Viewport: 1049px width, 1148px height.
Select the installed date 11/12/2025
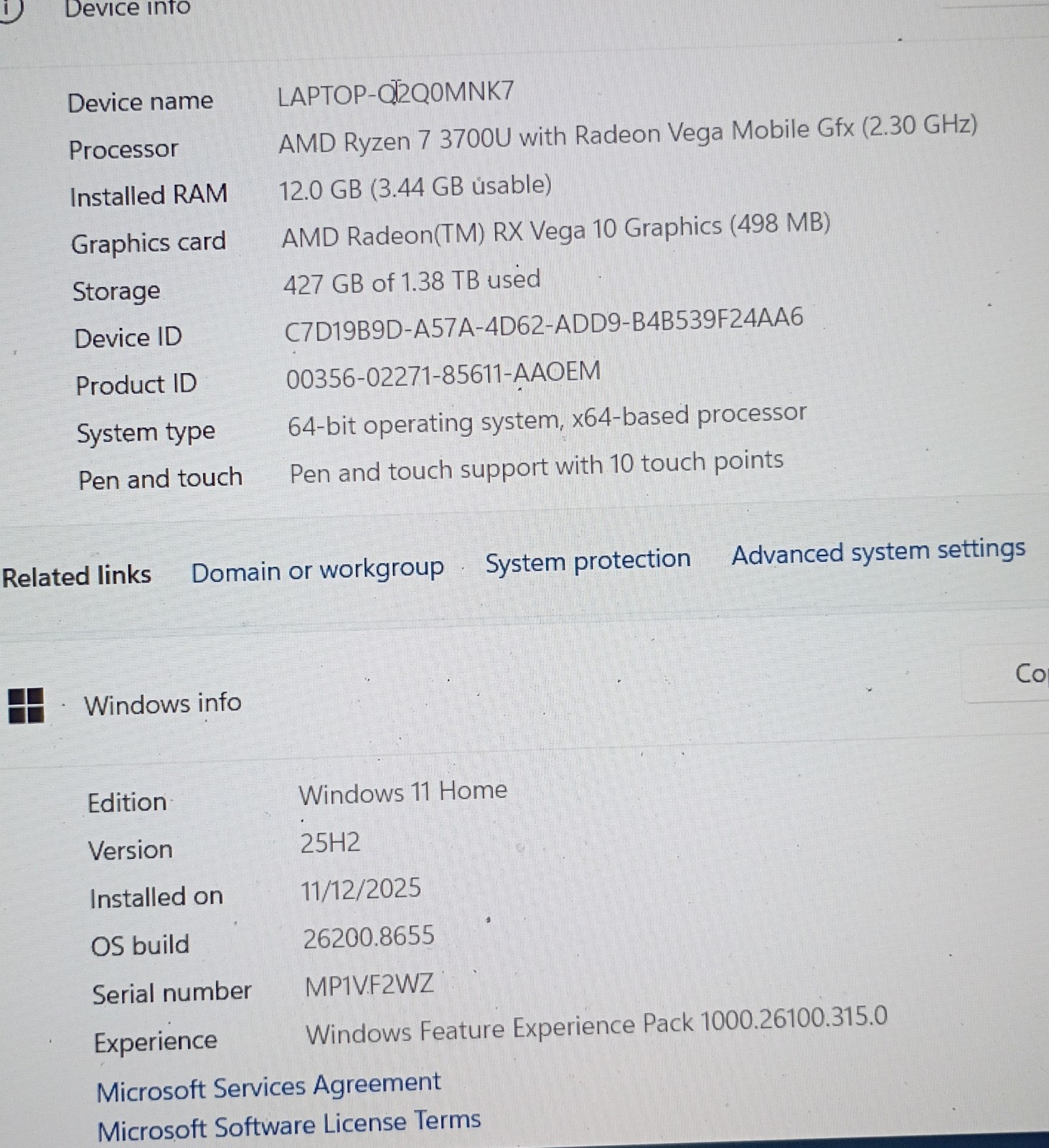(x=361, y=890)
